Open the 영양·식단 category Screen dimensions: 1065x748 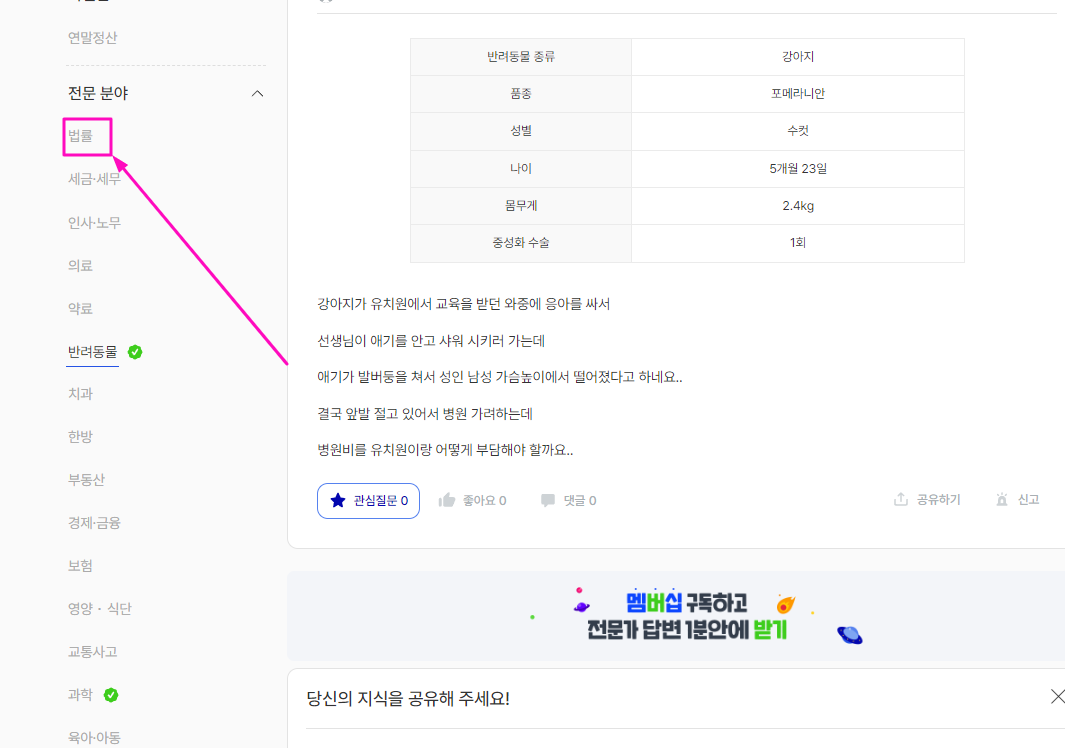coord(99,609)
